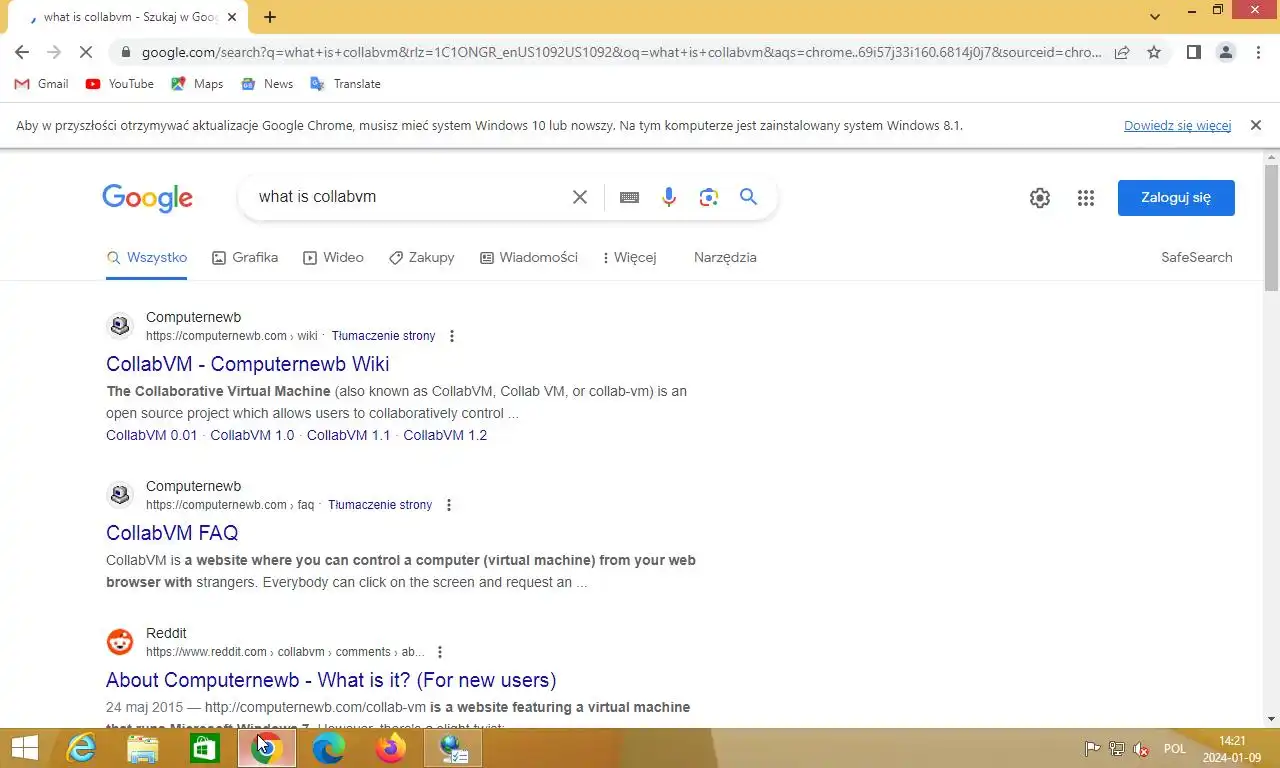Open YouTube bookmark

tap(120, 84)
